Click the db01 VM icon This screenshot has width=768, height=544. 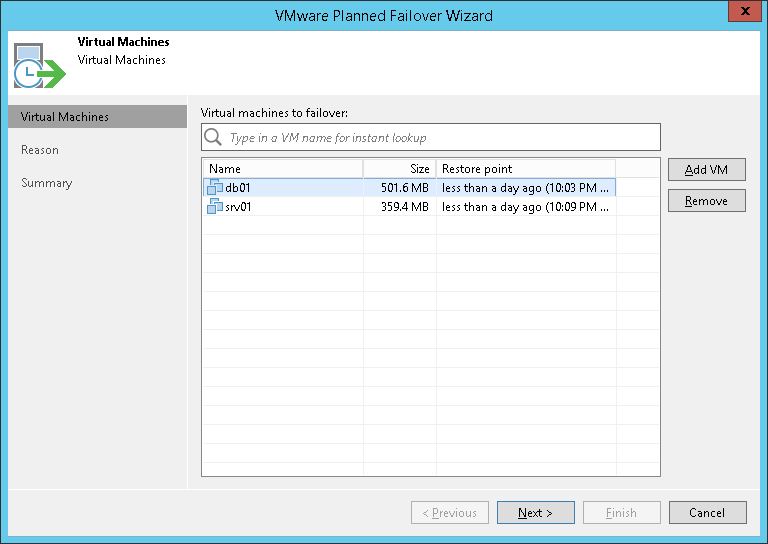point(215,187)
